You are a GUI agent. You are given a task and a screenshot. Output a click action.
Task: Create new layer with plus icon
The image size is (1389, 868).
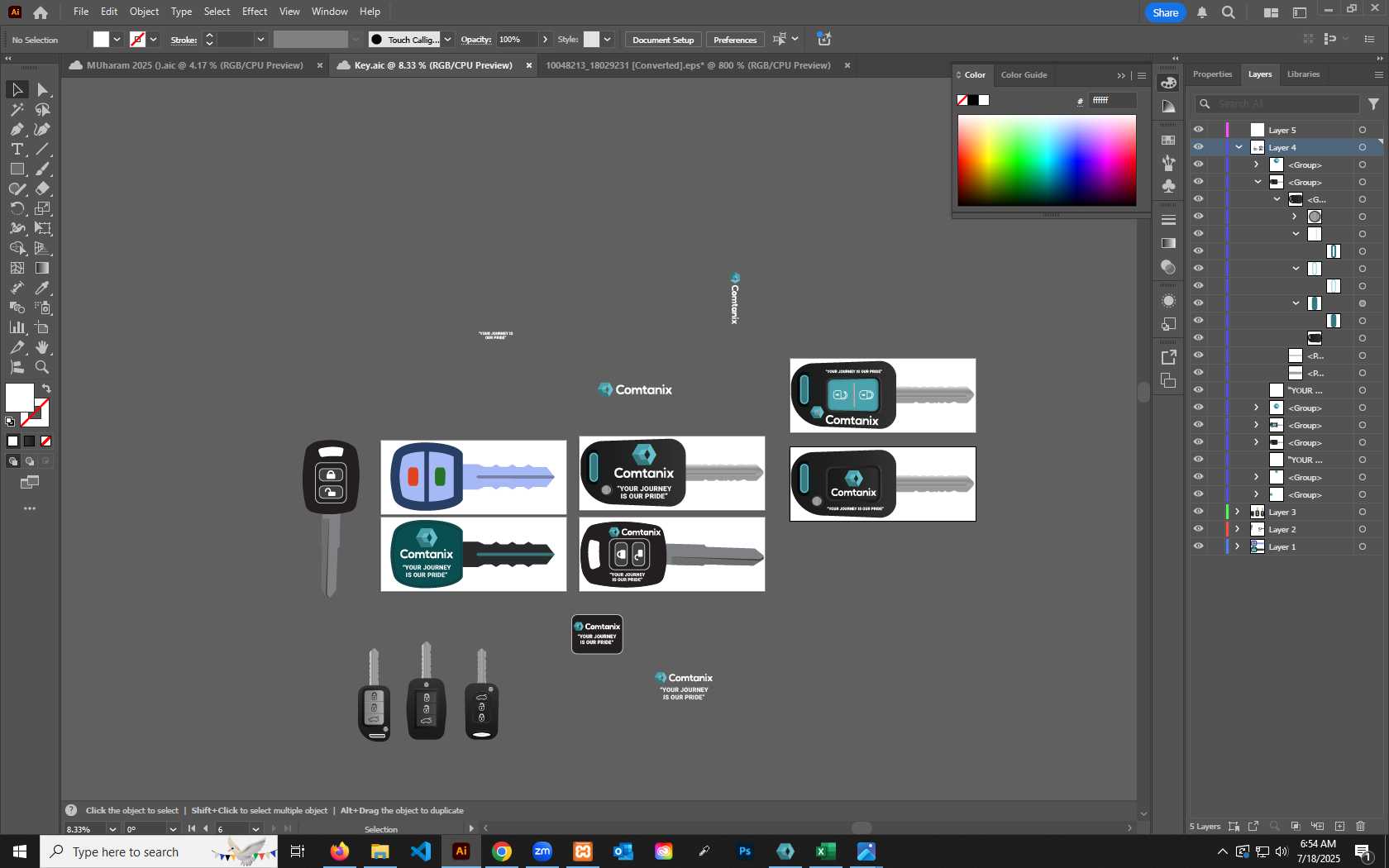click(x=1339, y=826)
